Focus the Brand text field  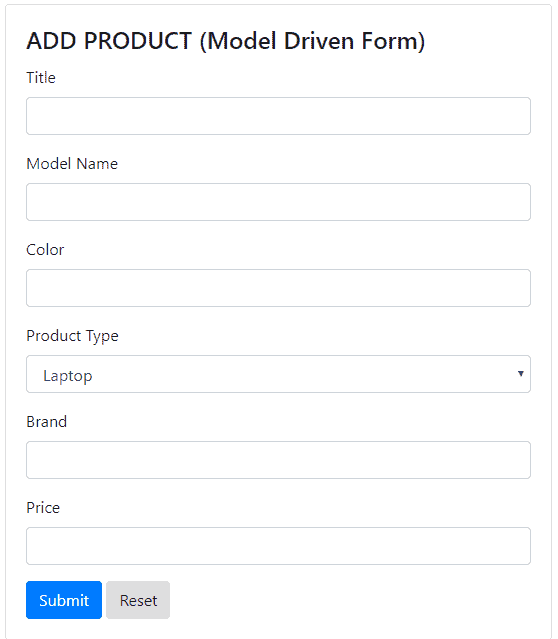pyautogui.click(x=278, y=460)
